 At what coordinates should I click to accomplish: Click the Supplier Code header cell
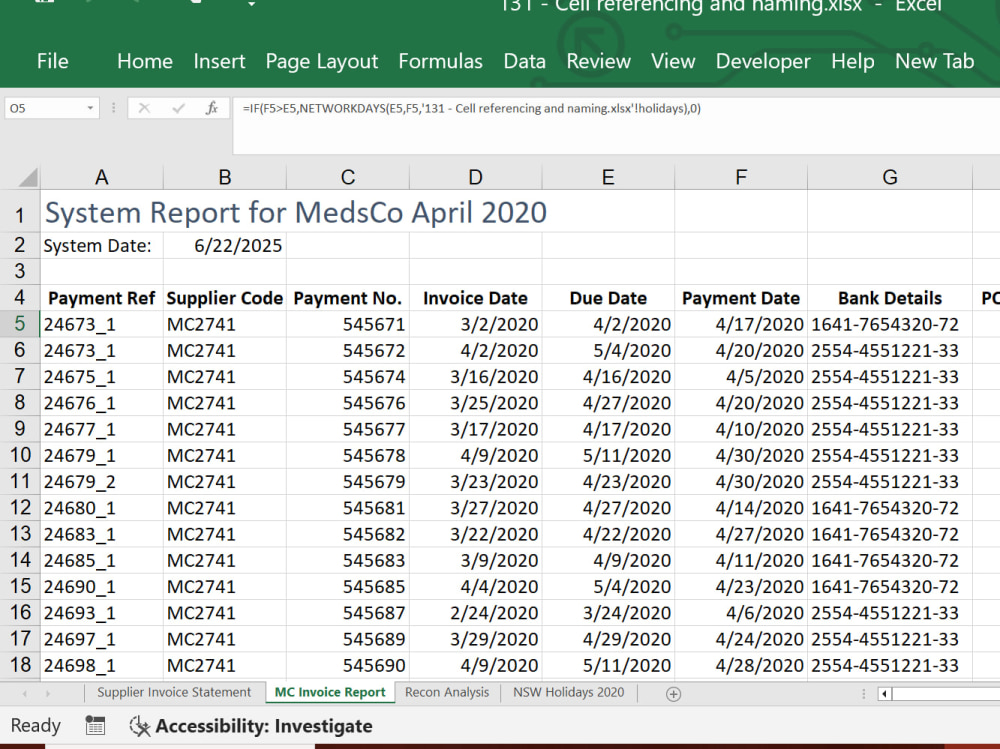click(x=224, y=298)
